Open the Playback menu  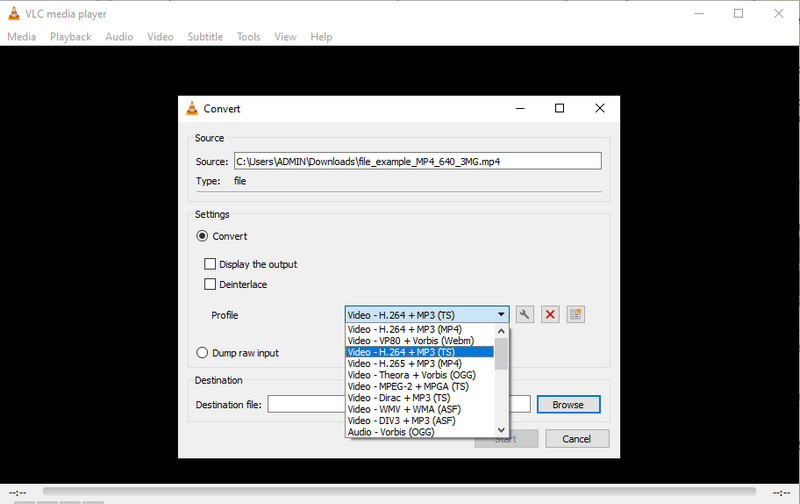click(70, 37)
